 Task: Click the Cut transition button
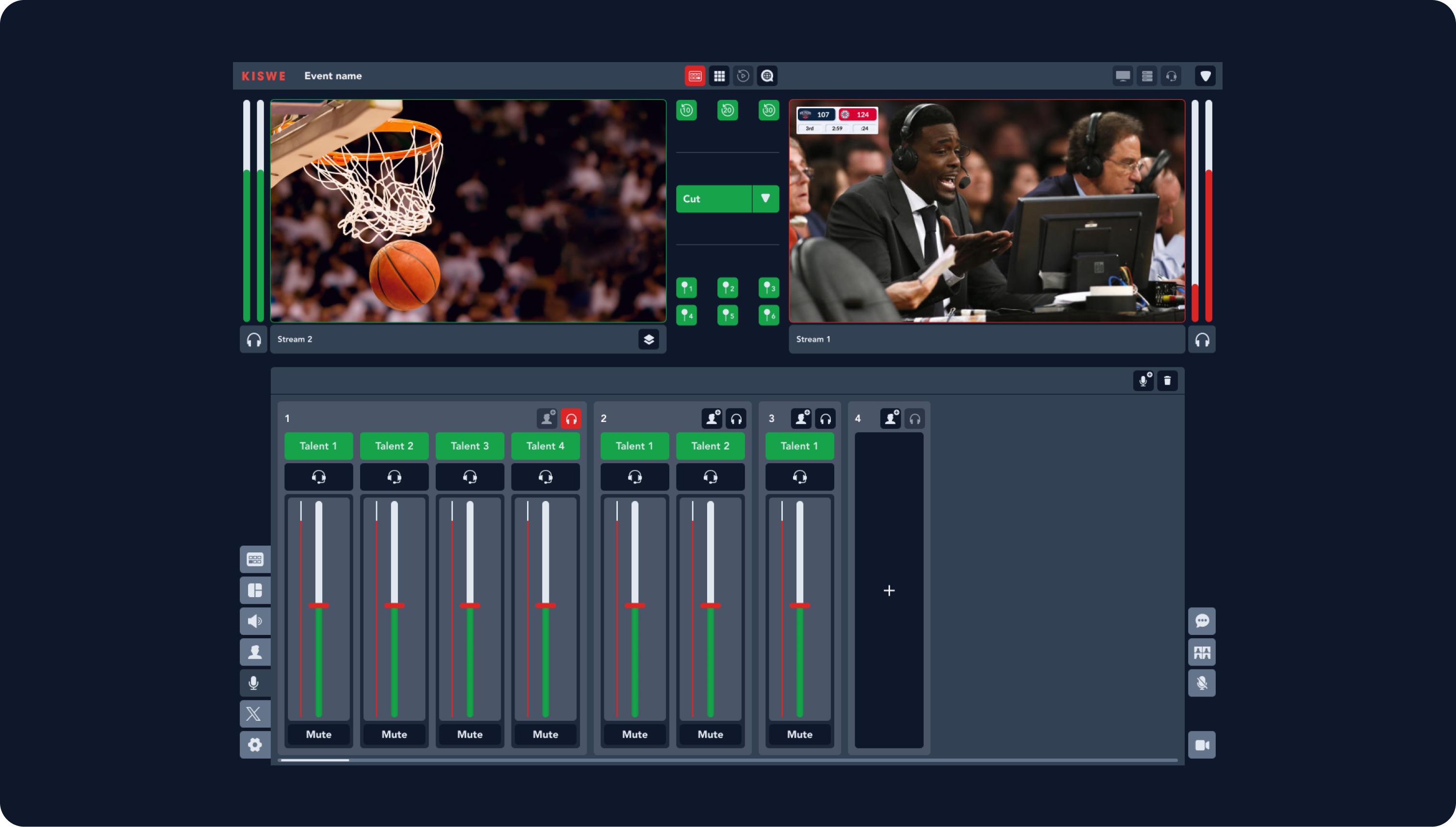(x=714, y=199)
